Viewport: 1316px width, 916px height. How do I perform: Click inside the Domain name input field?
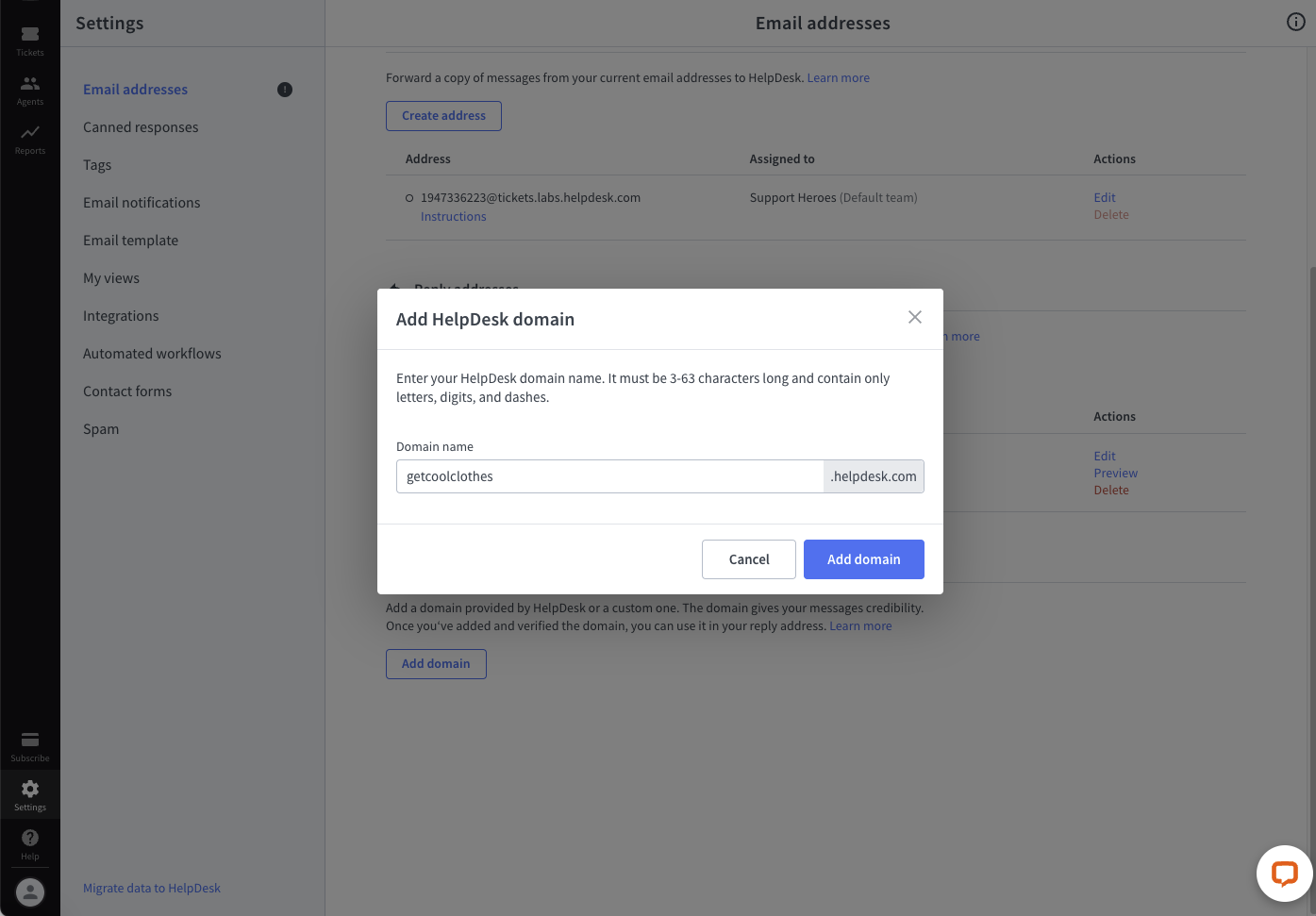point(609,476)
